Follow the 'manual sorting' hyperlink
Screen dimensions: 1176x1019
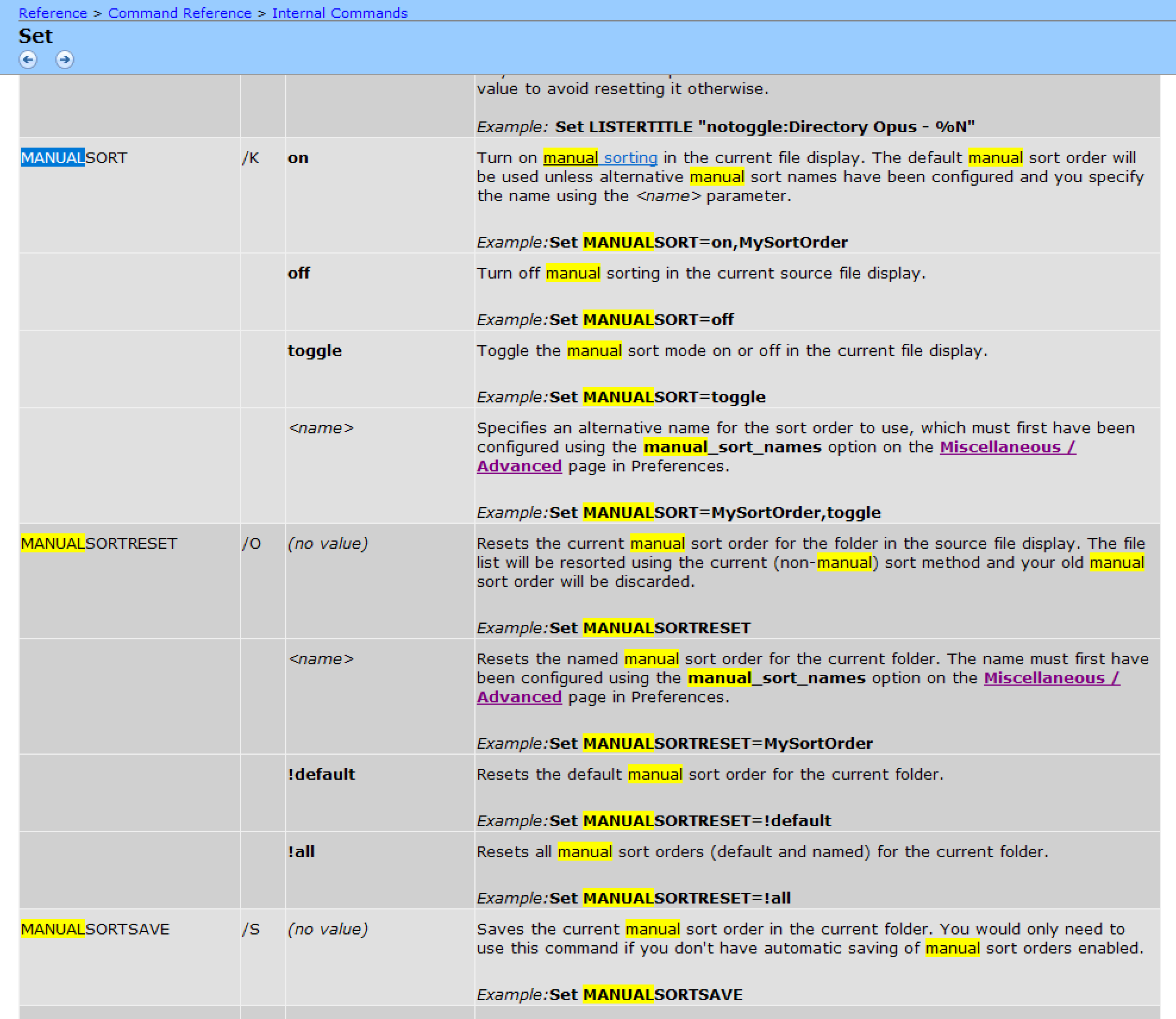600,158
